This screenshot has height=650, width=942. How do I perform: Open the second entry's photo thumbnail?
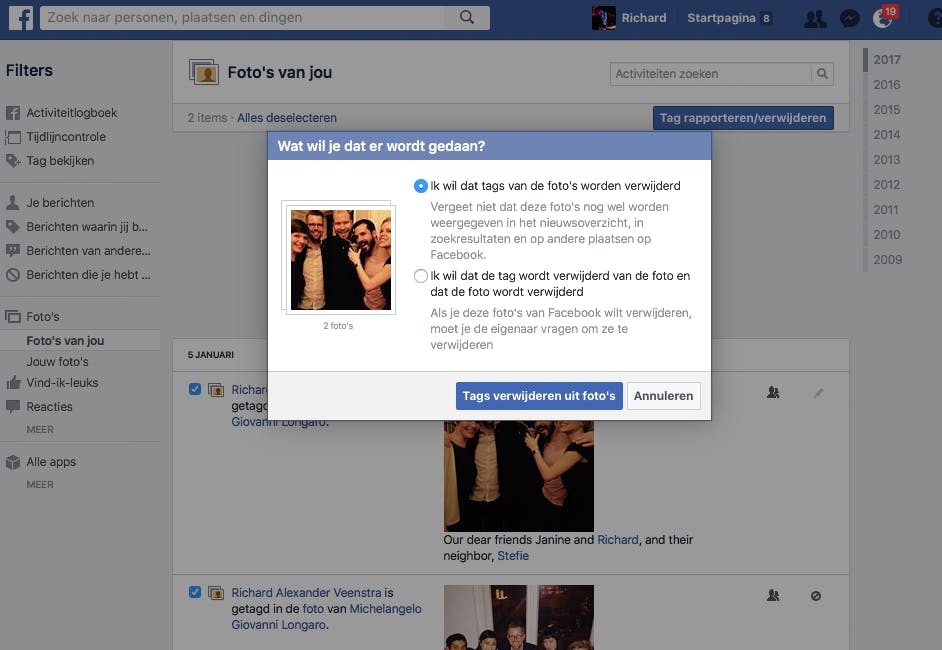[518, 618]
